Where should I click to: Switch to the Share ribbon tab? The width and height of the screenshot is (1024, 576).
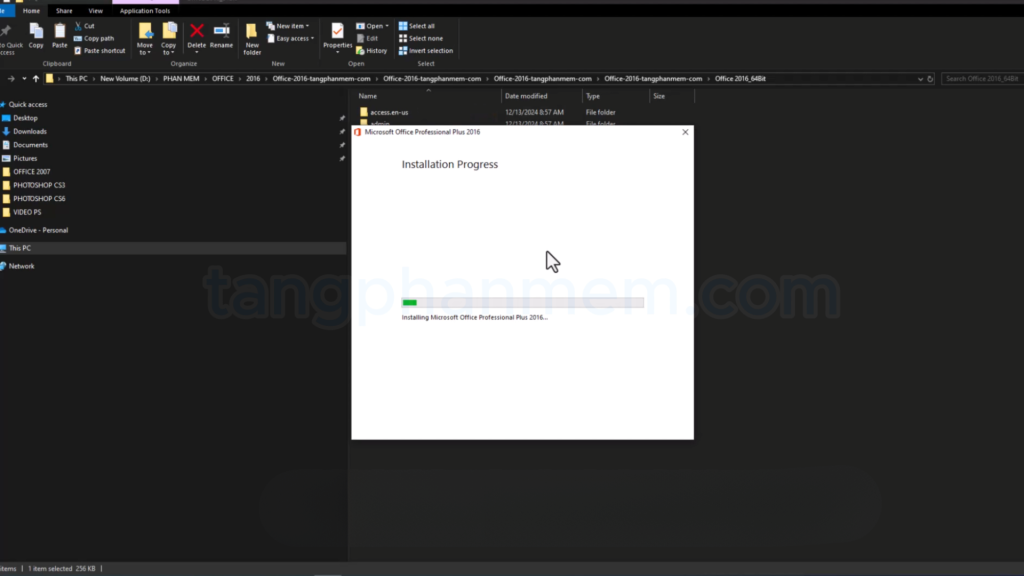click(64, 10)
